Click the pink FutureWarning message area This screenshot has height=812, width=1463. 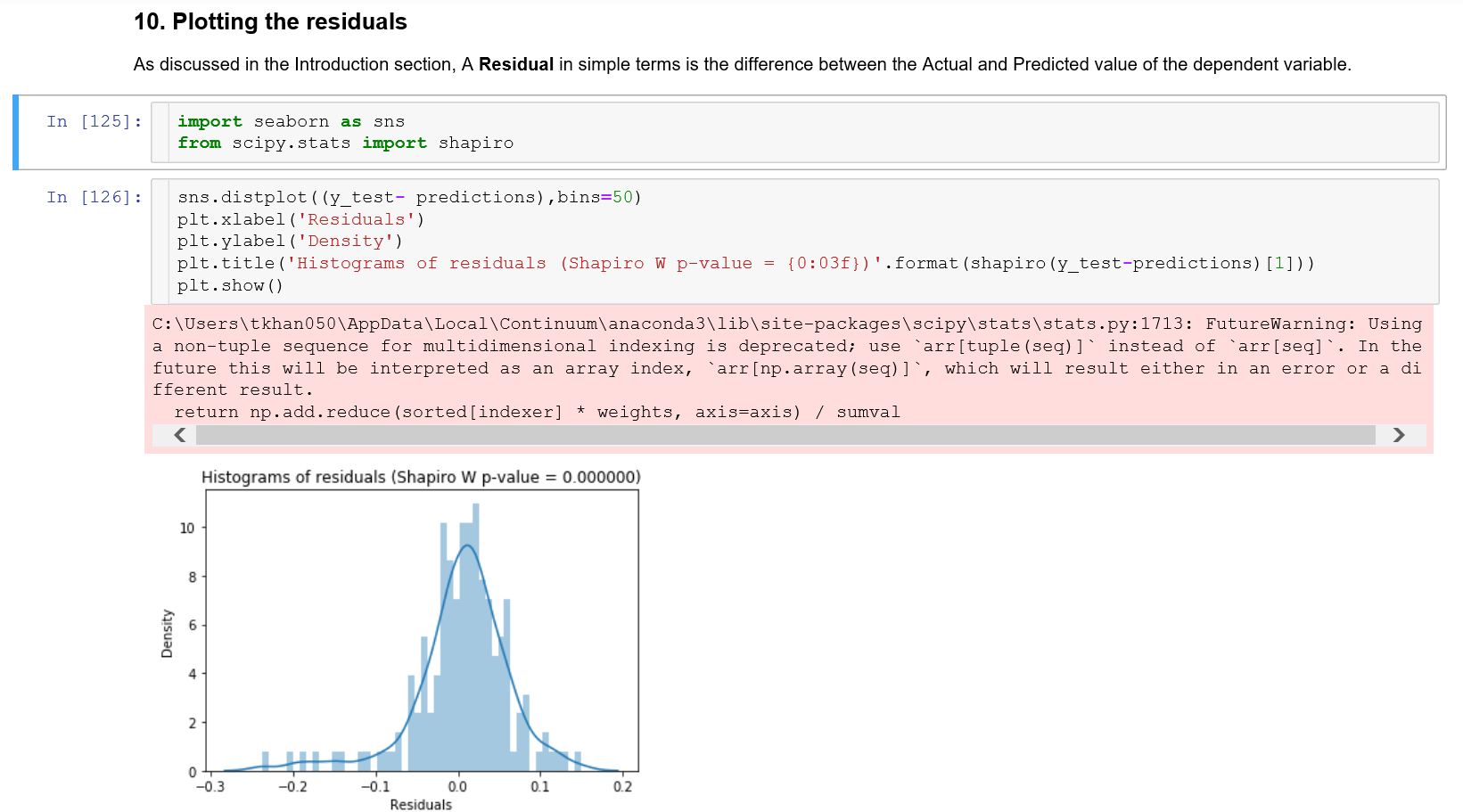point(785,367)
